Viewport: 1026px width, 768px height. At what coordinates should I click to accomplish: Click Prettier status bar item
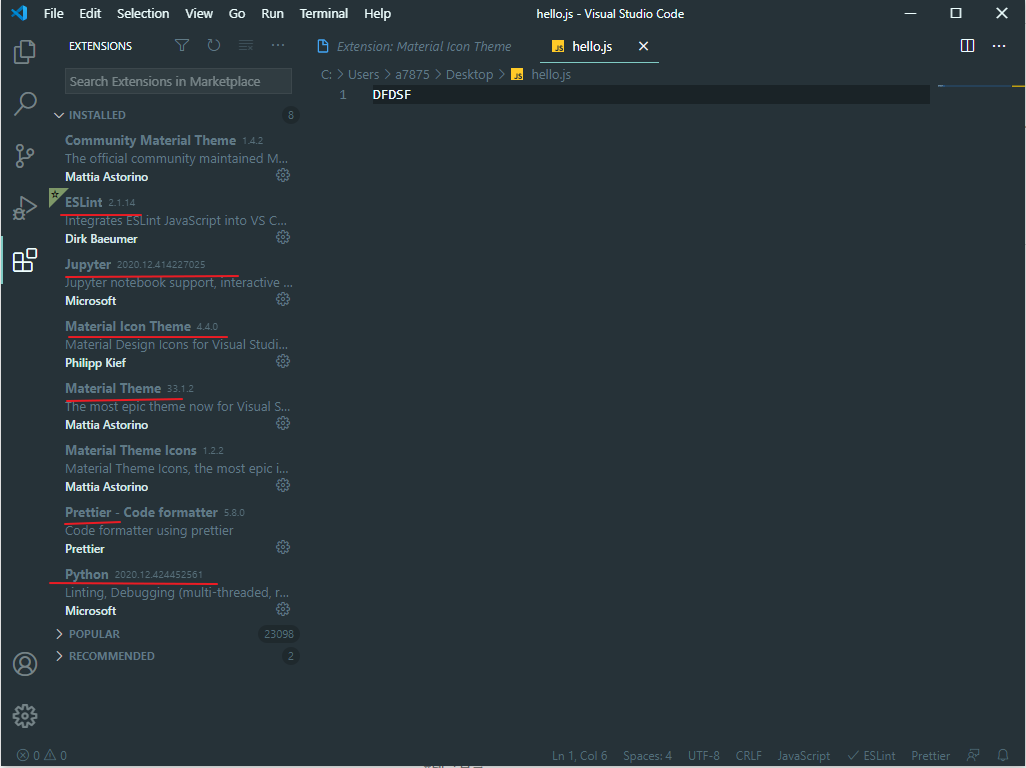[x=930, y=756]
